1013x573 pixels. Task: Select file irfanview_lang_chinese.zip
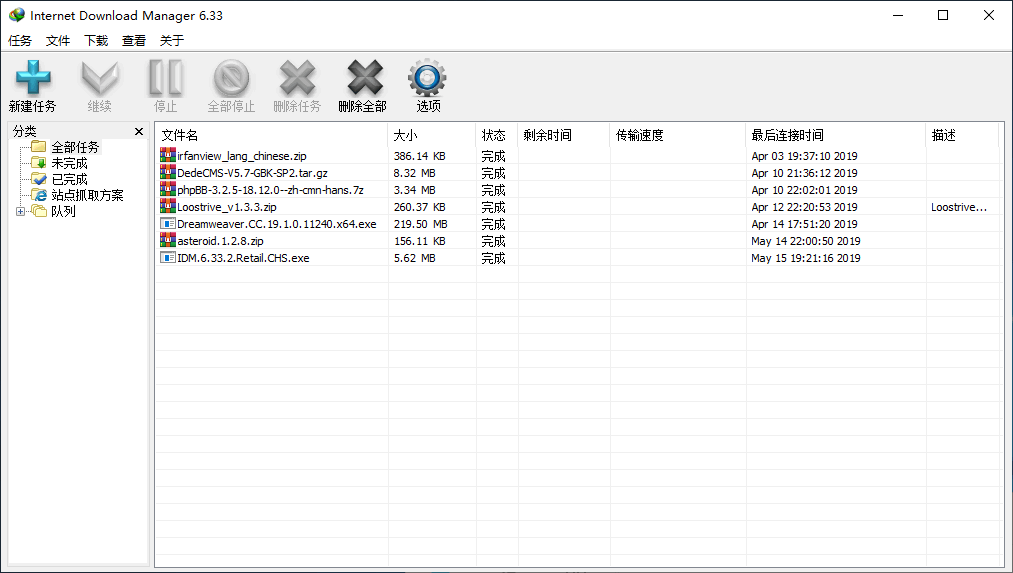pyautogui.click(x=242, y=156)
